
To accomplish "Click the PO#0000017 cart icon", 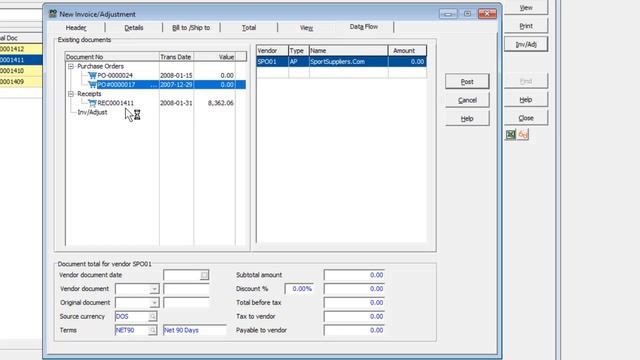I will click(x=92, y=84).
